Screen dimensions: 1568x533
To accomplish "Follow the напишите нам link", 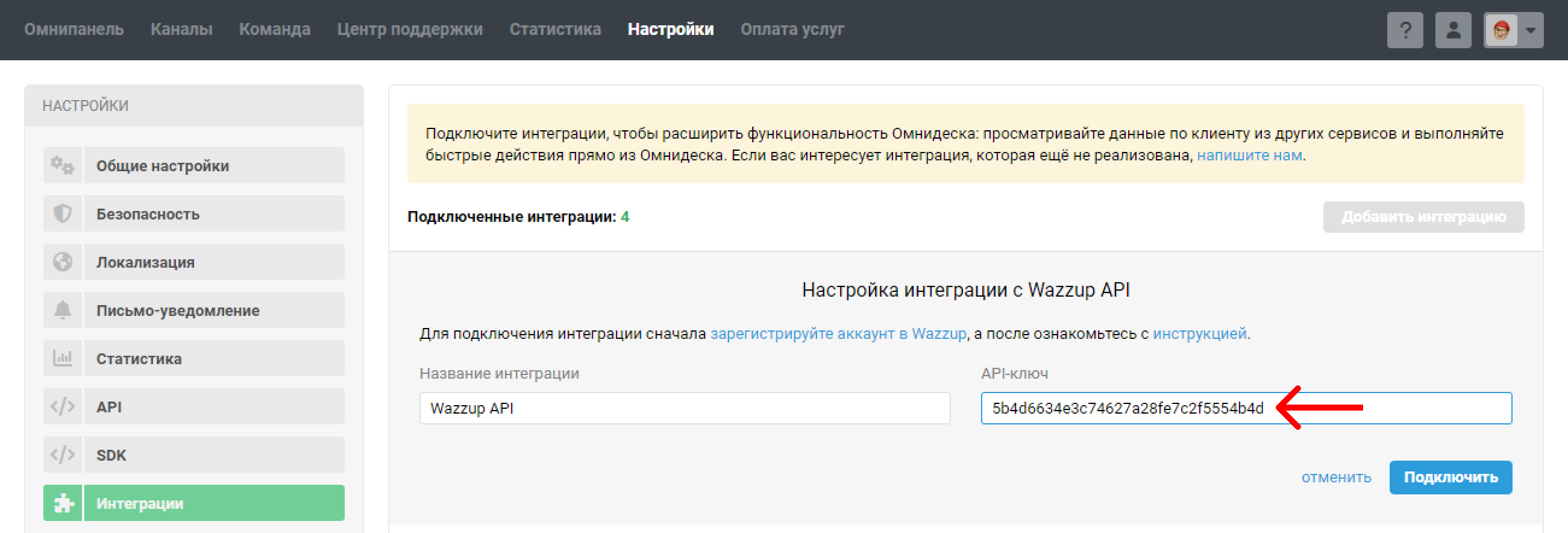I will coord(1249,156).
